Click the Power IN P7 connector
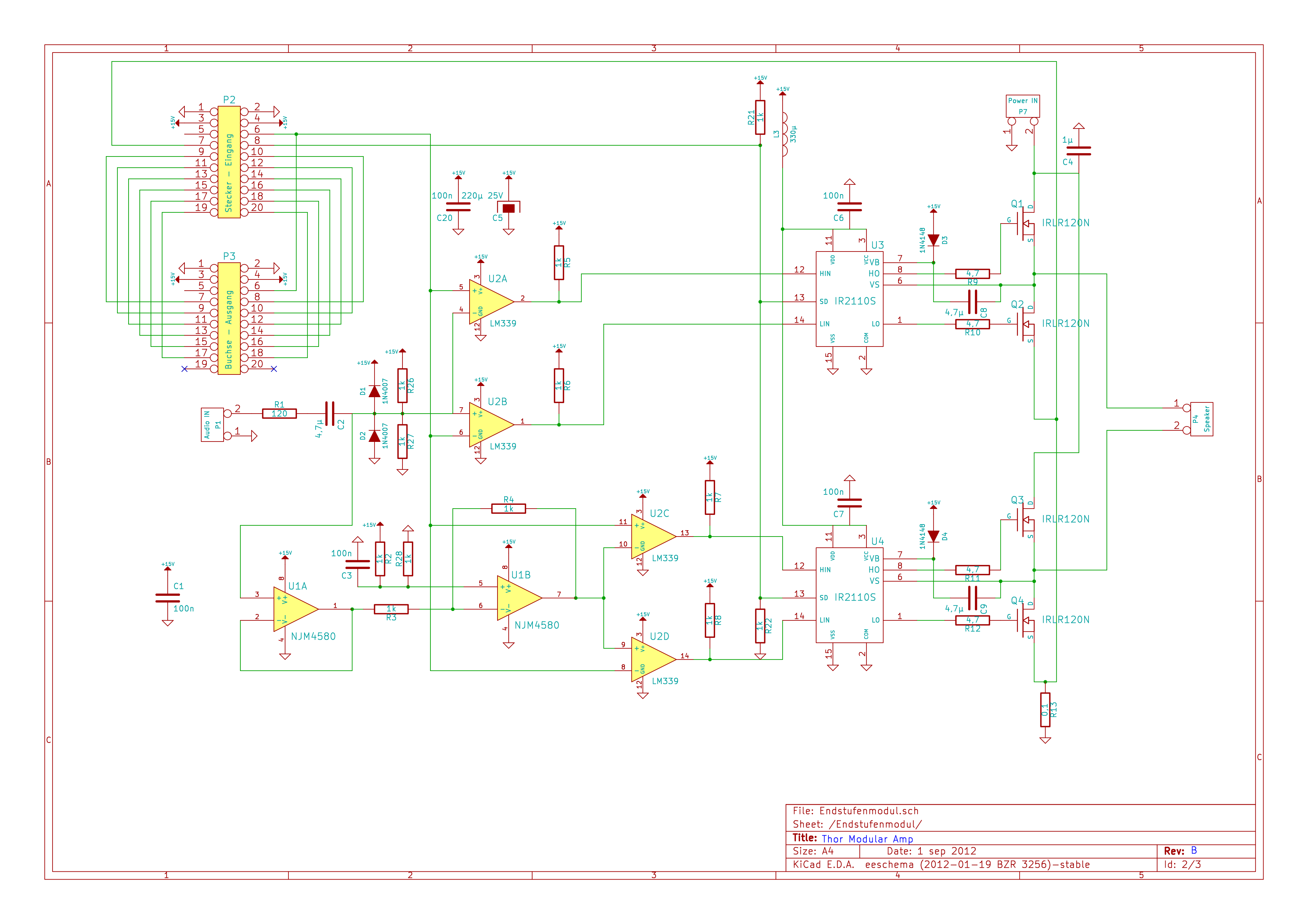 [x=1023, y=107]
